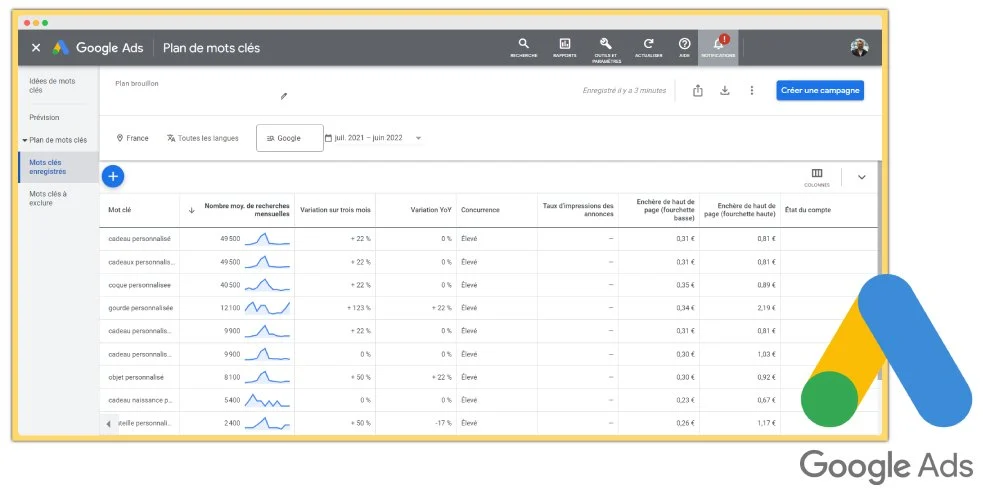This screenshot has height=497, width=983.
Task: Sort by the Concurrence column header
Action: click(480, 210)
